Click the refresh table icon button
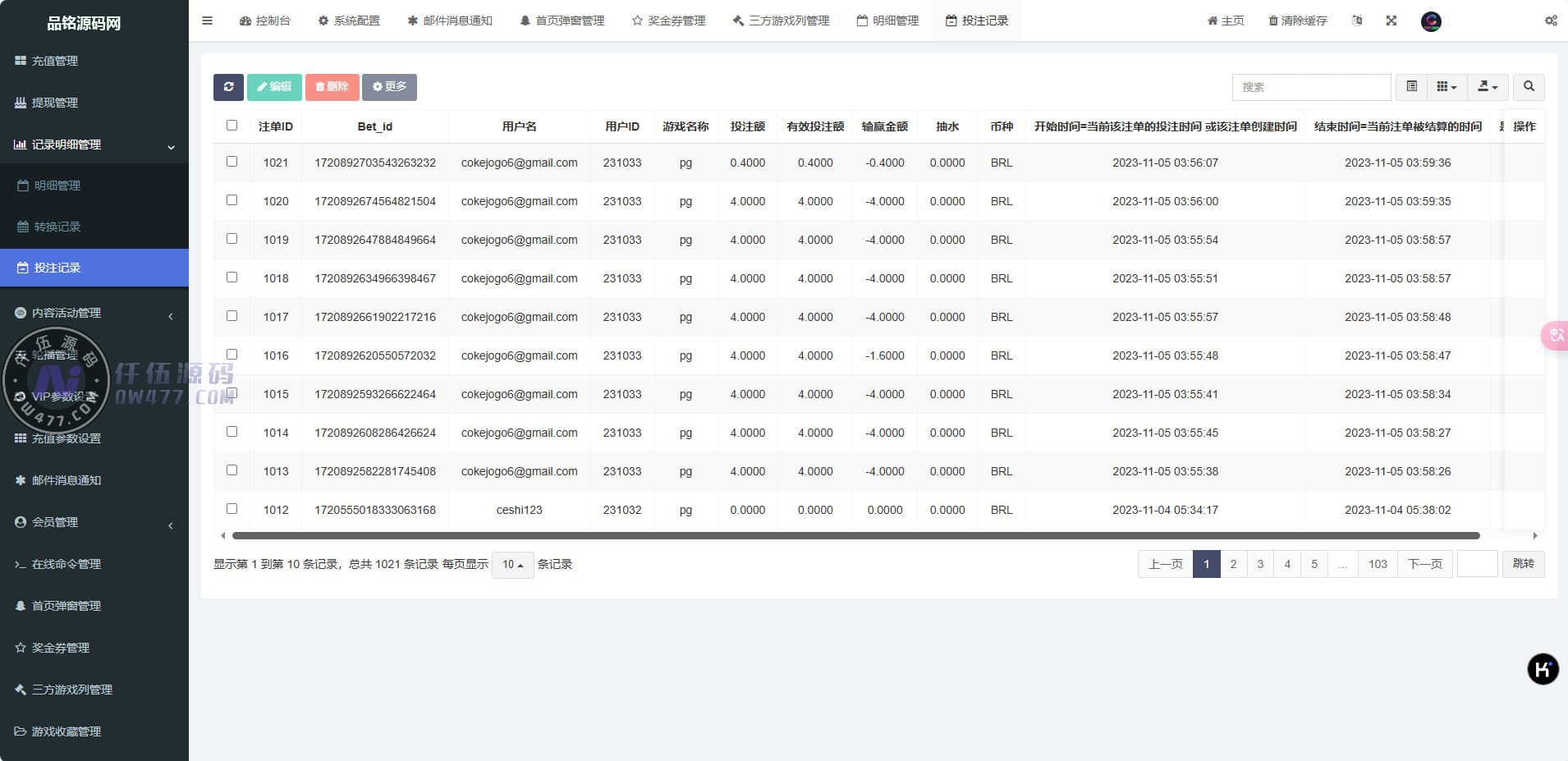Image resolution: width=1568 pixels, height=761 pixels. click(x=228, y=87)
